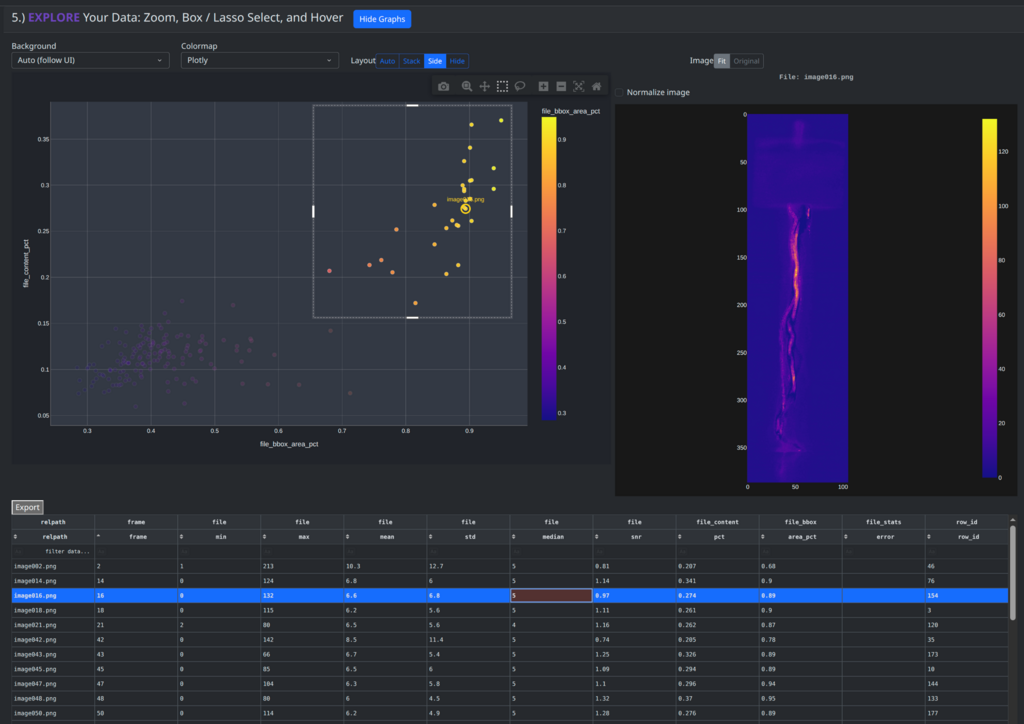
Task: Select the image018.png table row
Action: pos(509,610)
